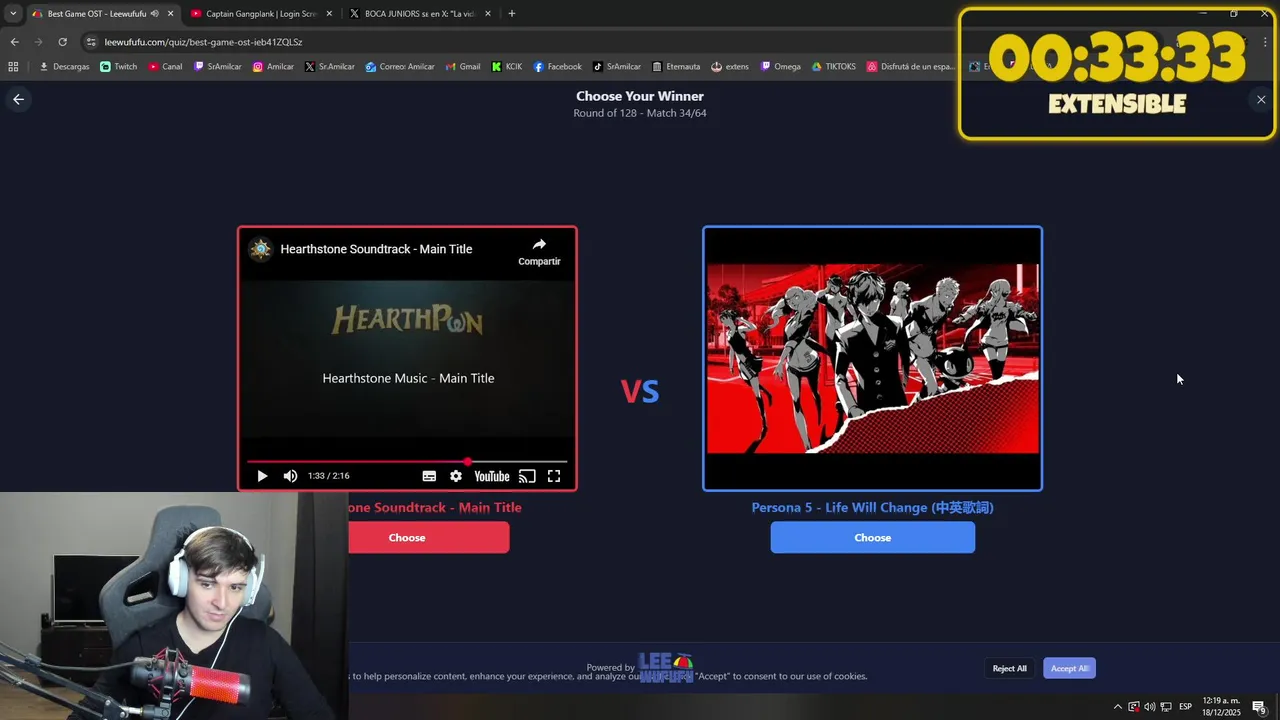Open the Gmail bookmark

tap(463, 67)
